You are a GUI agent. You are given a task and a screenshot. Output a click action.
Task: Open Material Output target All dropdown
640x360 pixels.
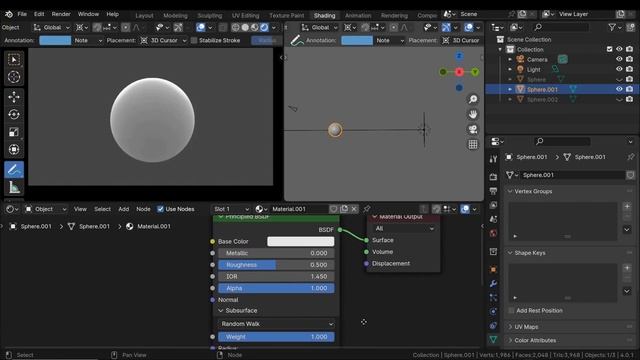coord(404,229)
